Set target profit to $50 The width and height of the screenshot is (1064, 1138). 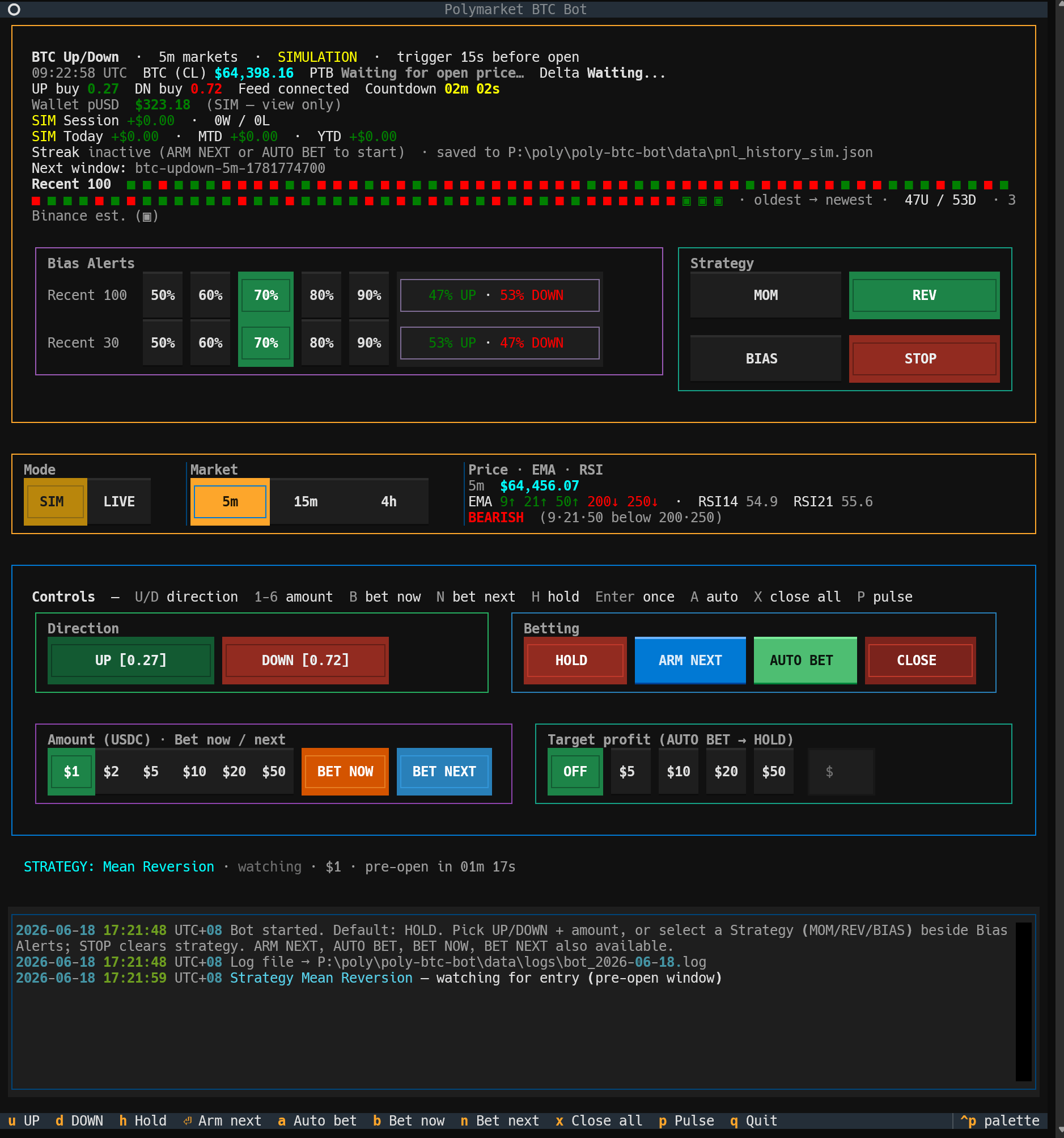coord(773,771)
